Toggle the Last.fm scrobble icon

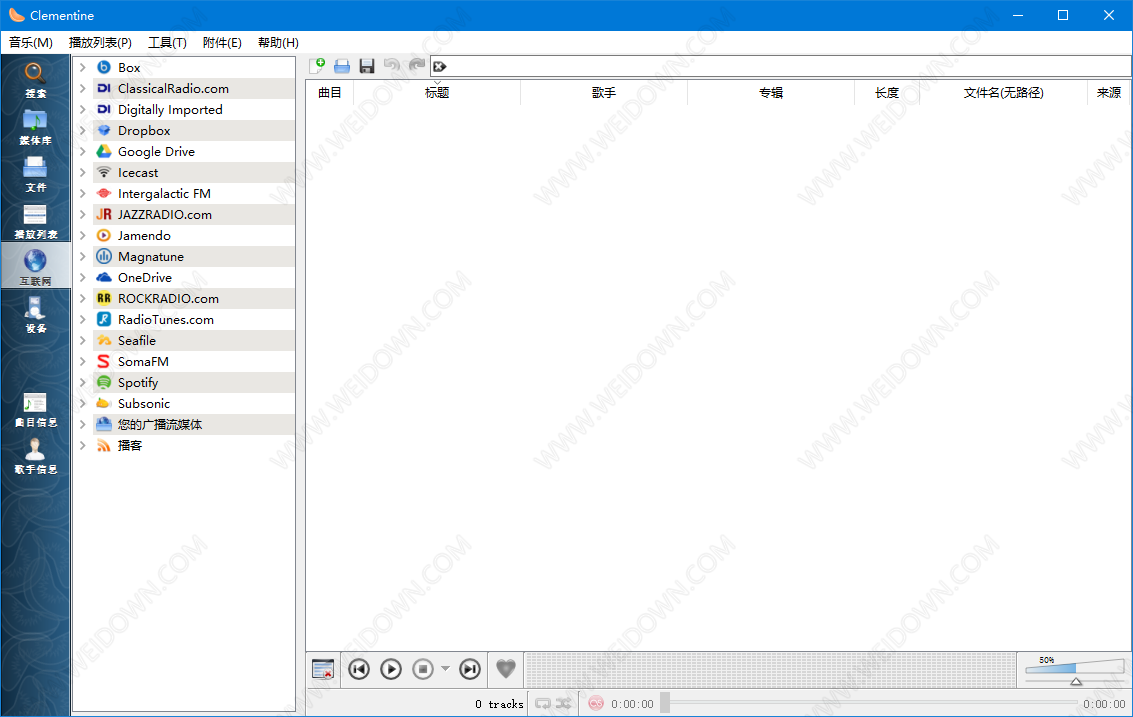pyautogui.click(x=595, y=703)
